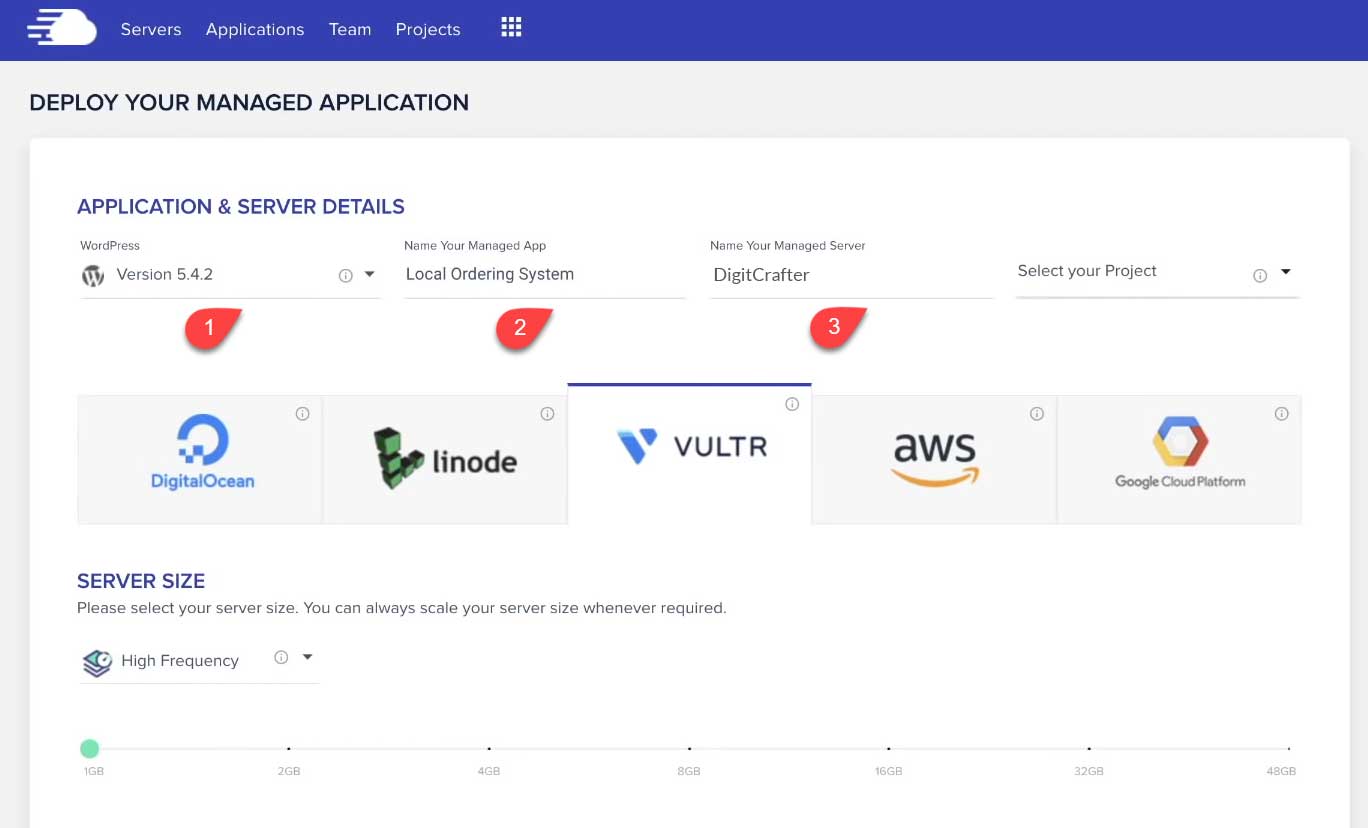Viewport: 1368px width, 828px height.
Task: Click the info icon on AWS card
Action: 1037,414
